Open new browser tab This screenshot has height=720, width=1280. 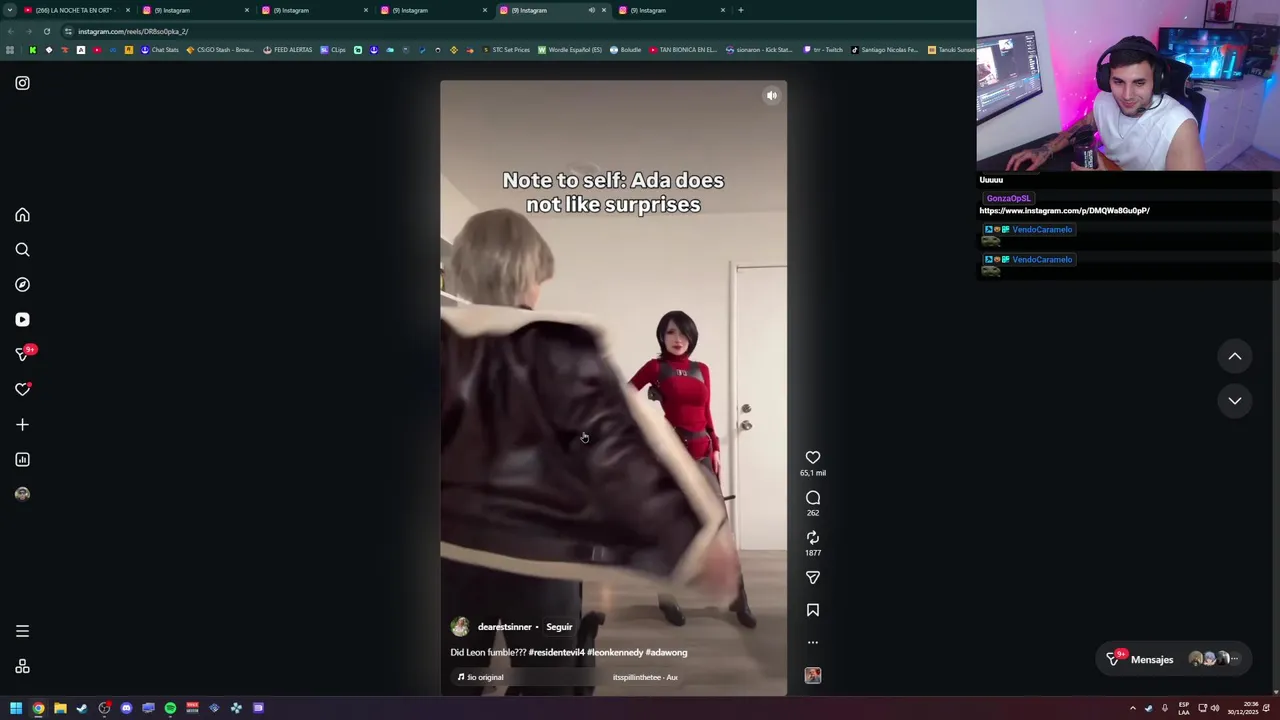pos(740,10)
